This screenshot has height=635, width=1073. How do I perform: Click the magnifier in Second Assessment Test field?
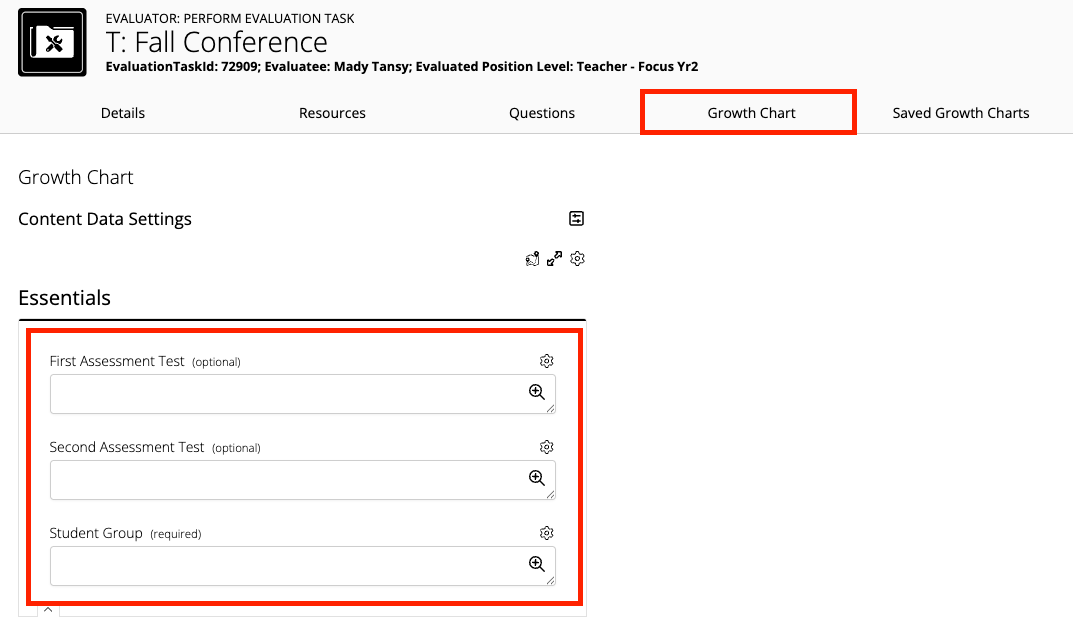tap(537, 478)
